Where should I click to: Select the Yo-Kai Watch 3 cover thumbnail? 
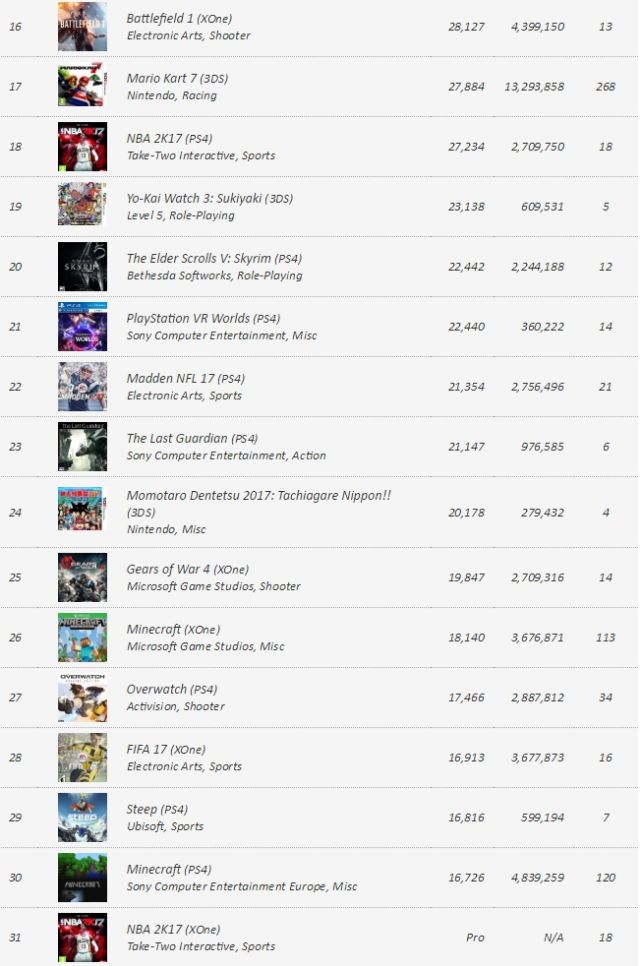click(82, 207)
